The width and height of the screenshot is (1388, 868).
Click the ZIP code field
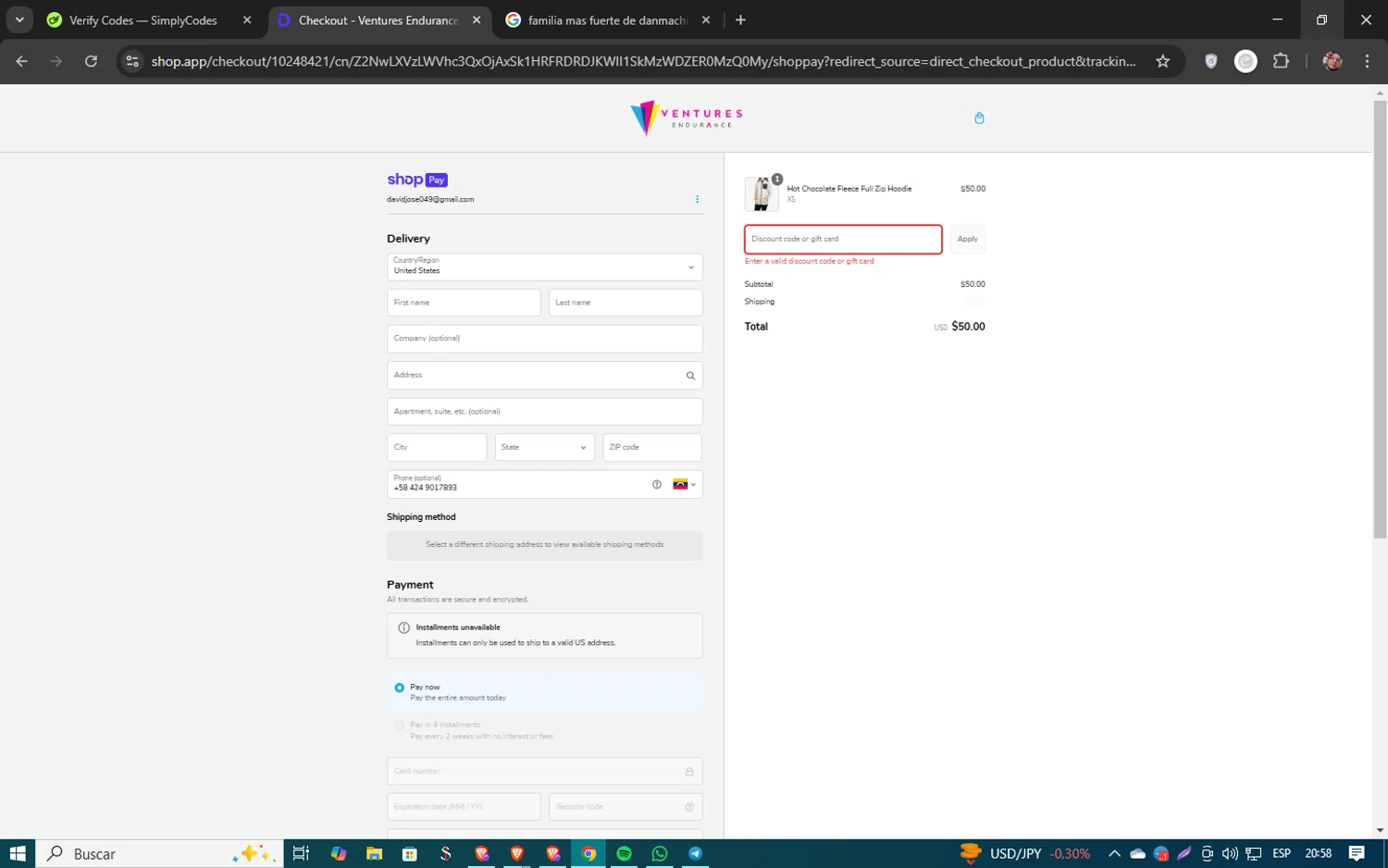(x=652, y=448)
